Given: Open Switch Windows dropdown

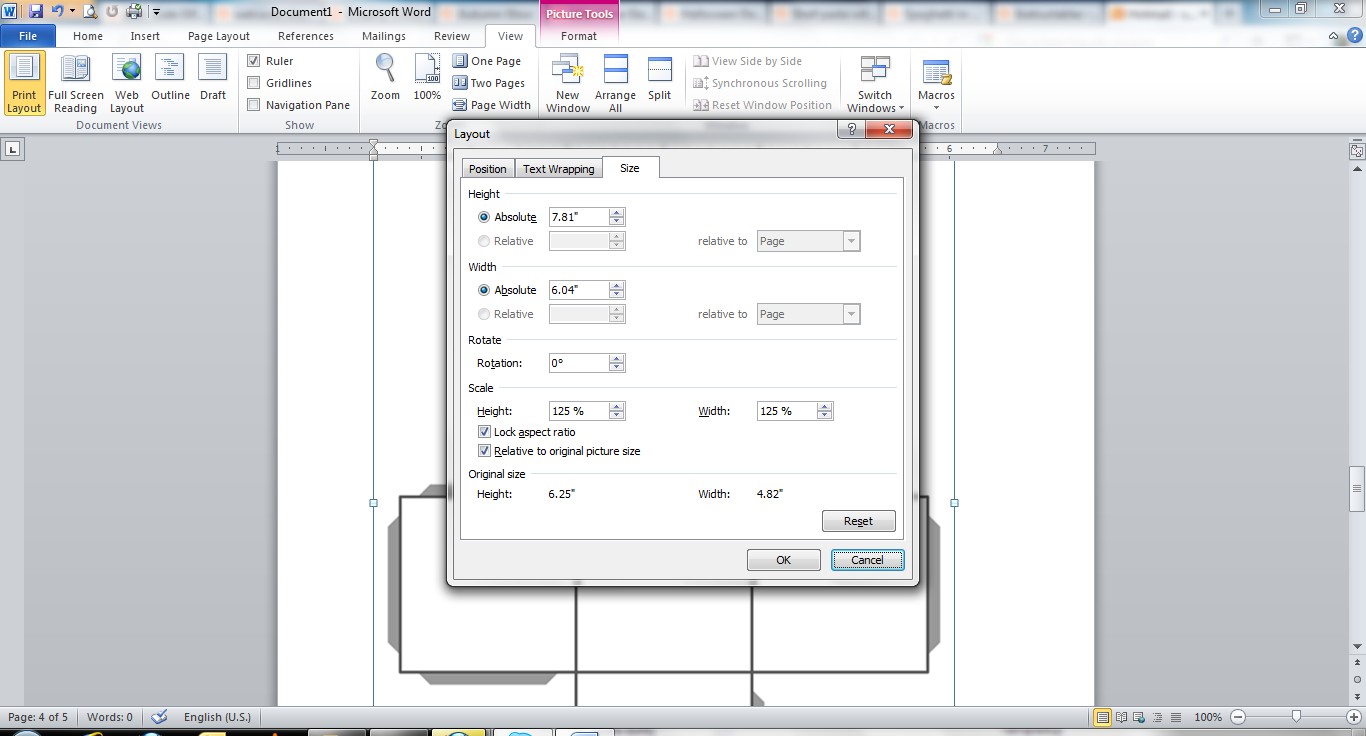Looking at the screenshot, I should (x=875, y=83).
